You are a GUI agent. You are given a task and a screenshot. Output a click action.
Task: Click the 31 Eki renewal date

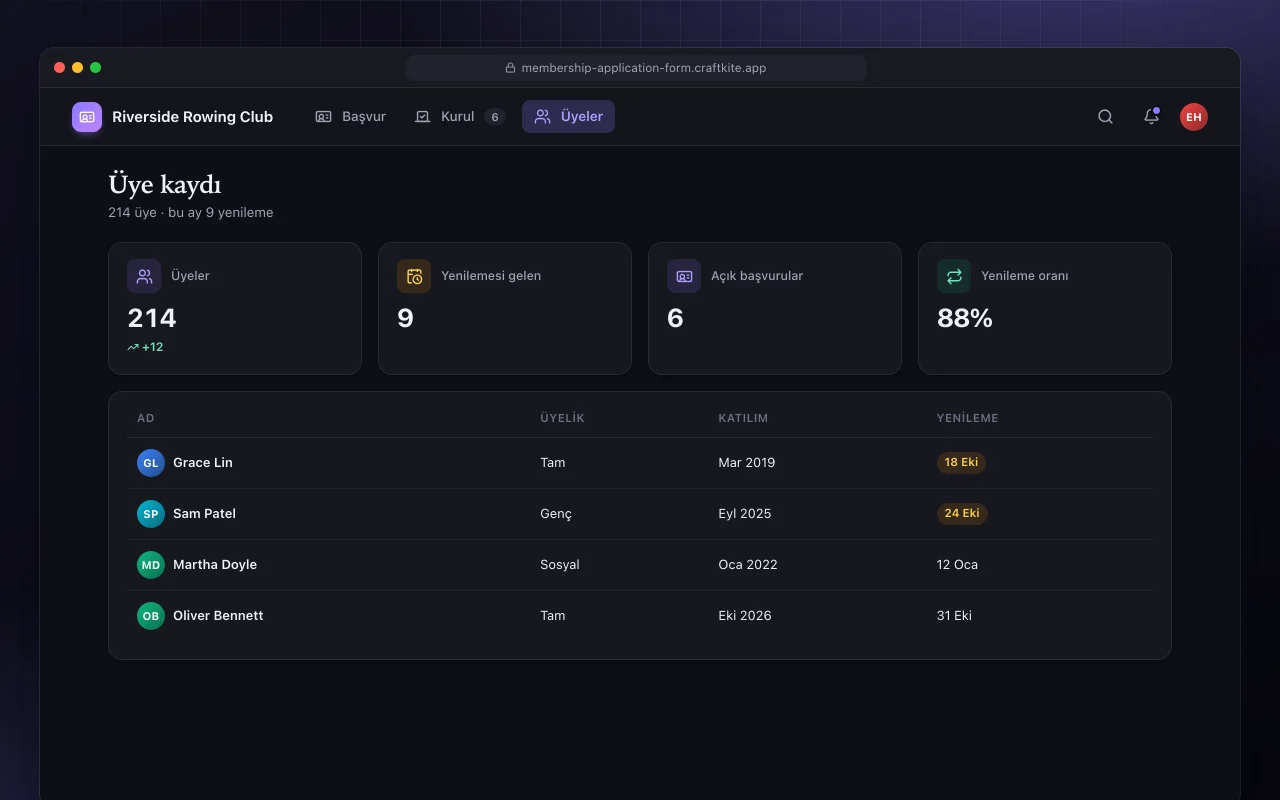pos(954,616)
